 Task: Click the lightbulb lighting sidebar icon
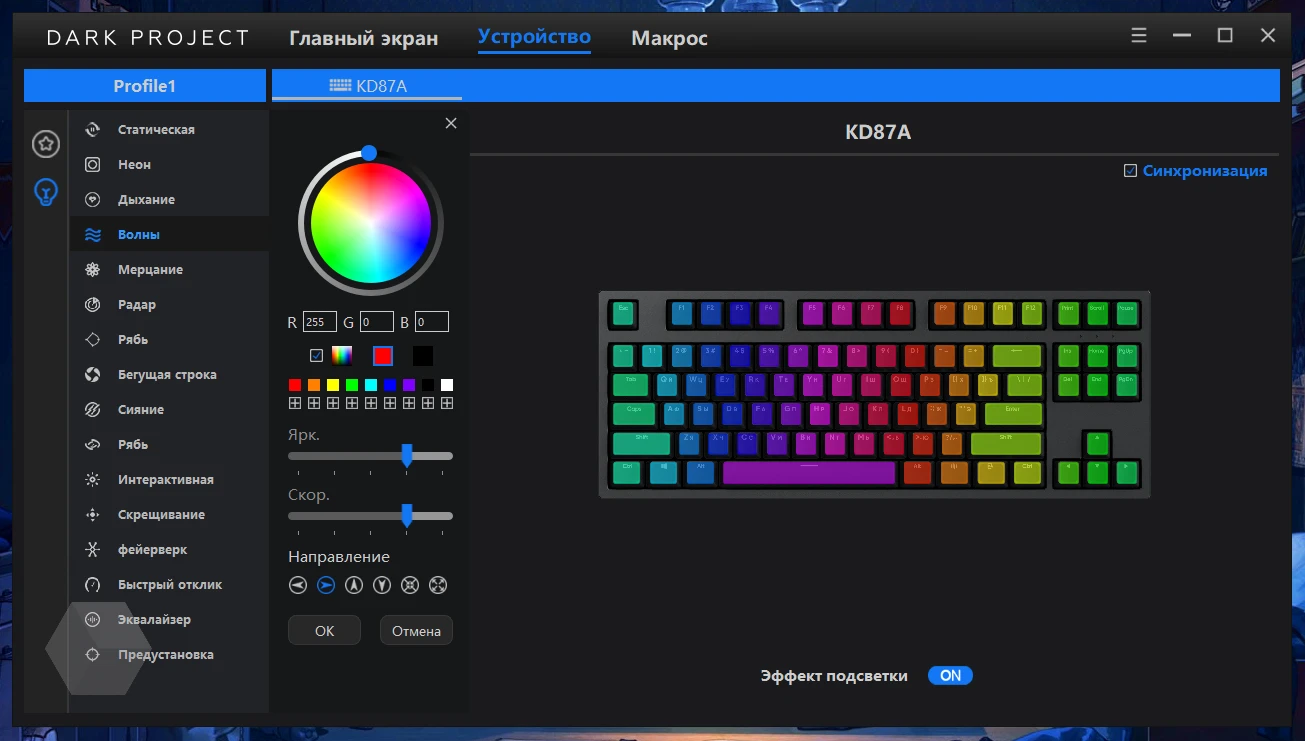[45, 191]
